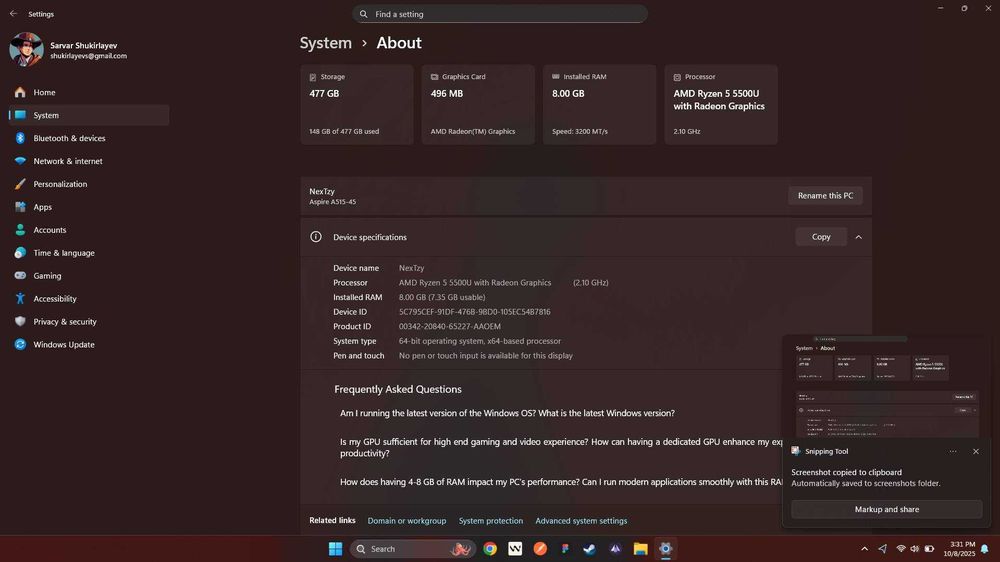Open Personalization settings
This screenshot has width=1000, height=562.
pos(89,184)
